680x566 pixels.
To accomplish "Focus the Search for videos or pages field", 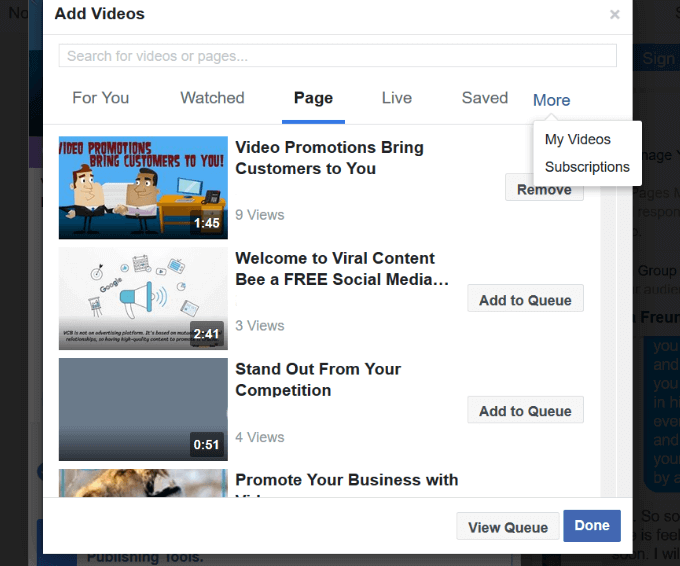I will pos(337,56).
